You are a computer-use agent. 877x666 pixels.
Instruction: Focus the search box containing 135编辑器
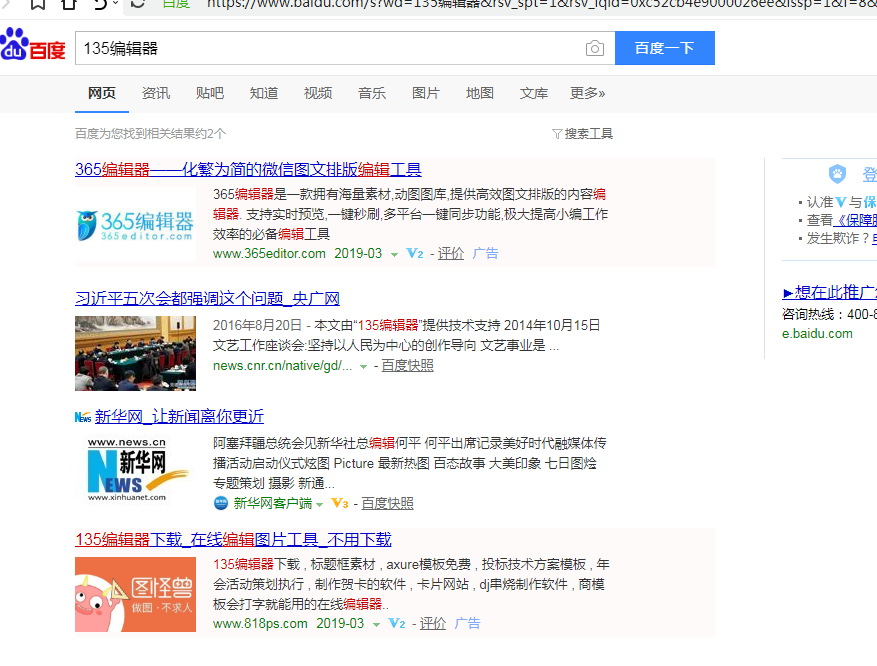click(345, 48)
